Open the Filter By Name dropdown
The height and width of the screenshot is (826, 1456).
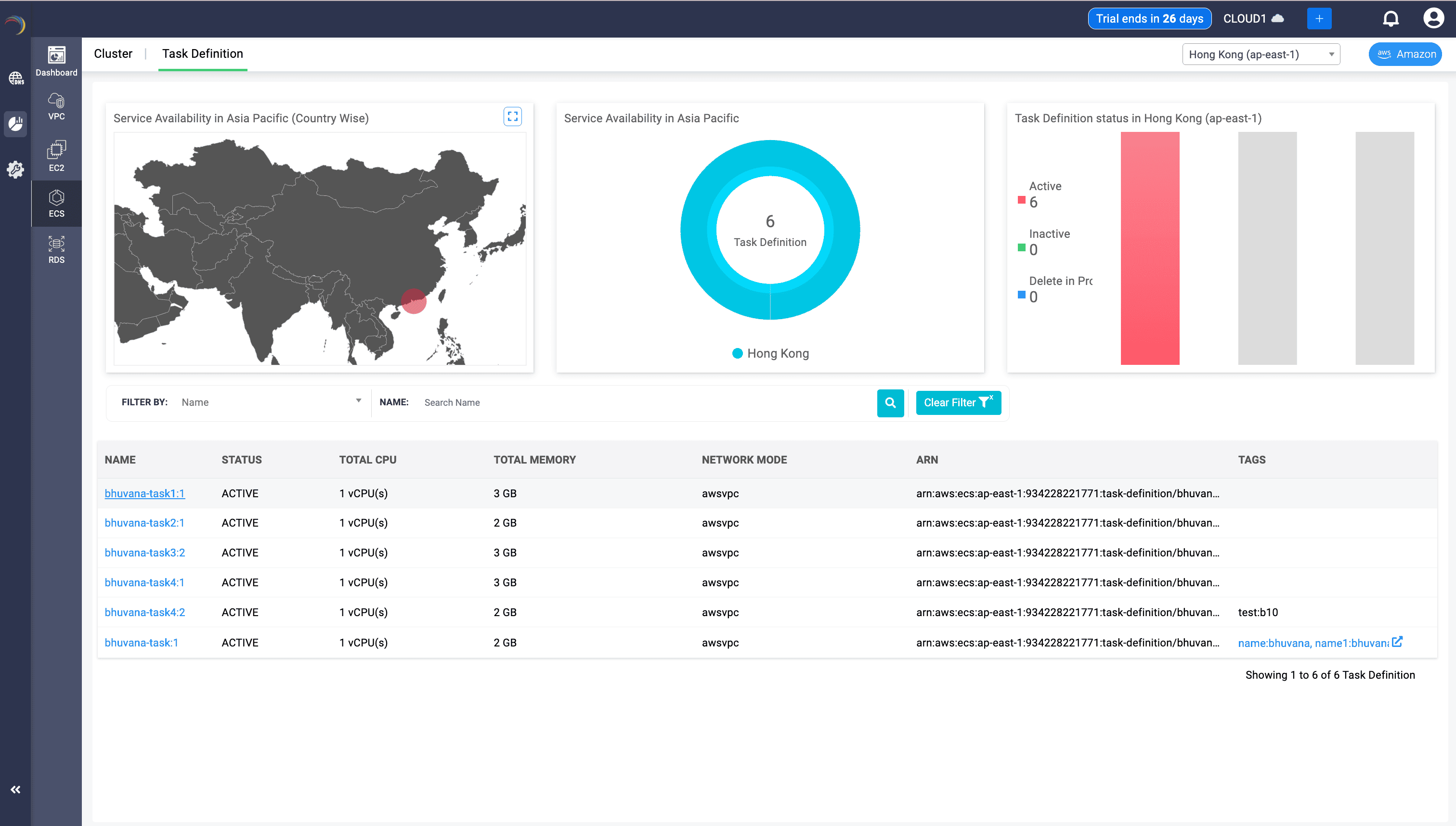271,402
